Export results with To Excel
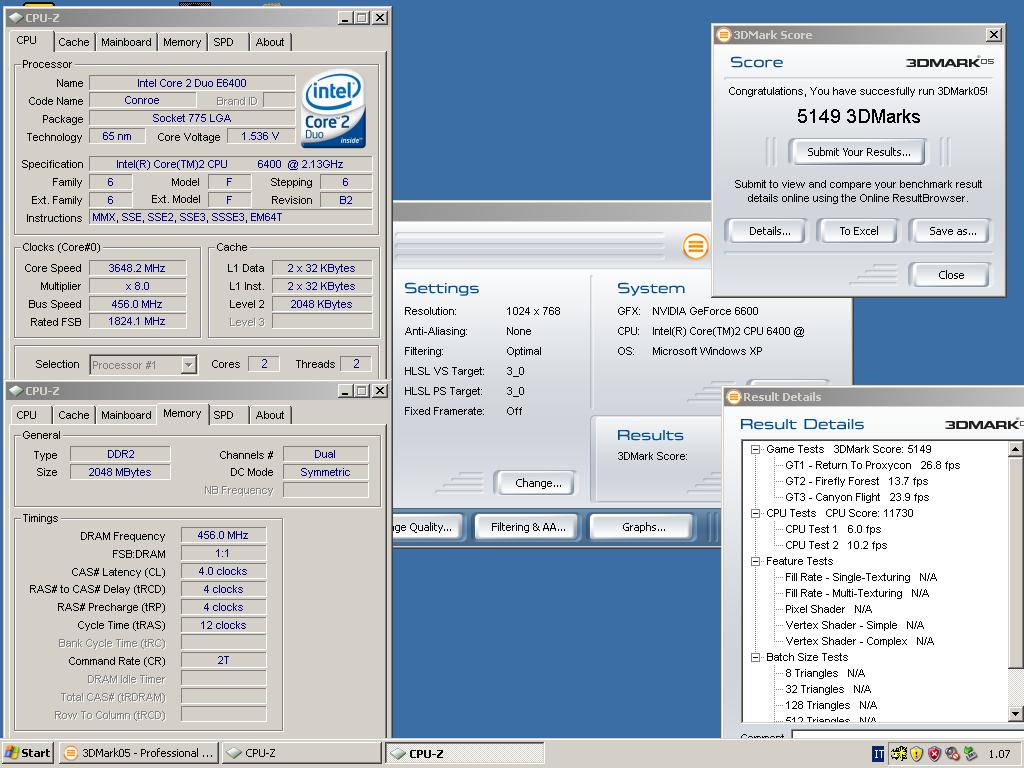 (859, 231)
